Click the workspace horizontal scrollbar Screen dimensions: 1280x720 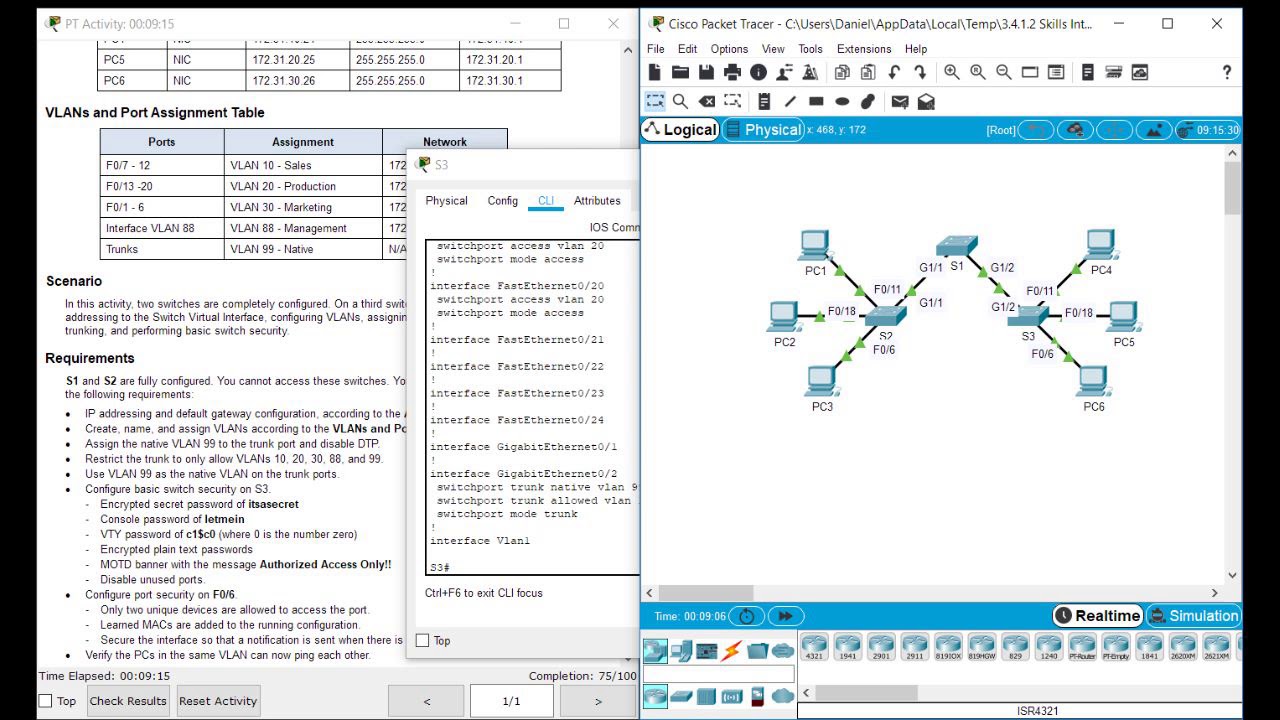[705, 593]
